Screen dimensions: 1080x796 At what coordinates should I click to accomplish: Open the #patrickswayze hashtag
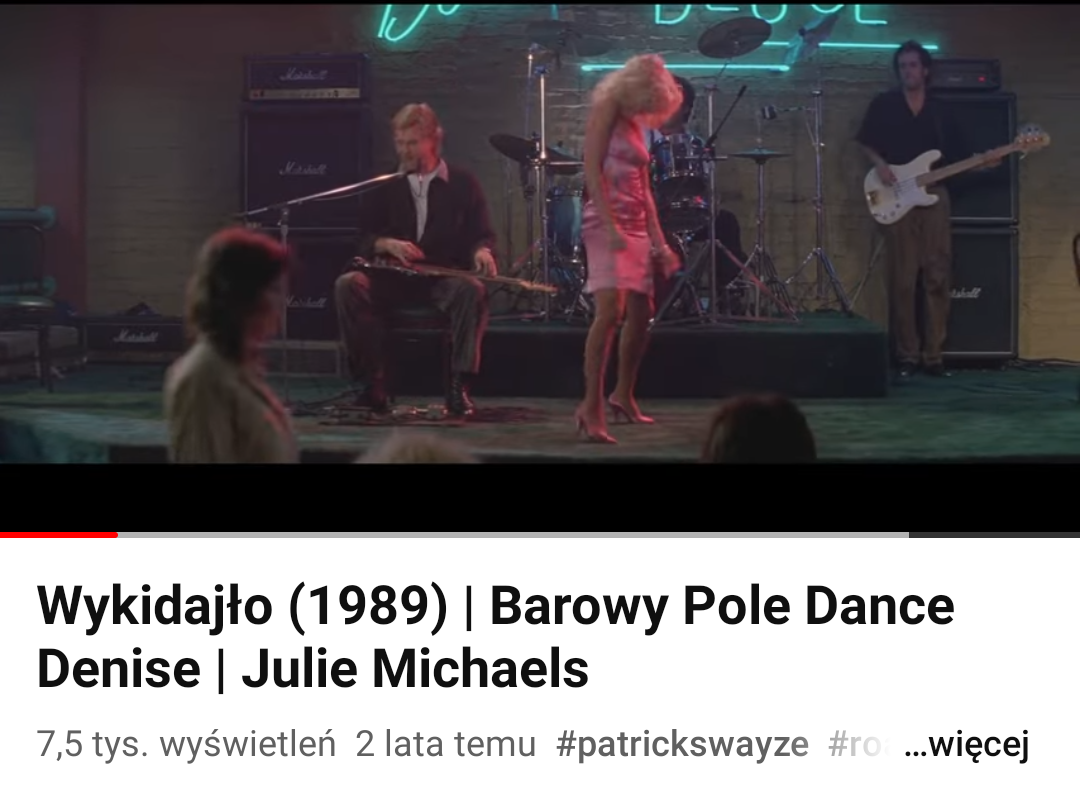click(682, 744)
